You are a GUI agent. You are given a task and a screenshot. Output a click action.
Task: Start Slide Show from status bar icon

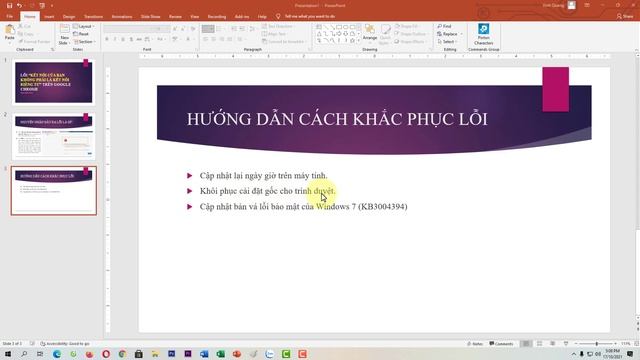(x=566, y=344)
